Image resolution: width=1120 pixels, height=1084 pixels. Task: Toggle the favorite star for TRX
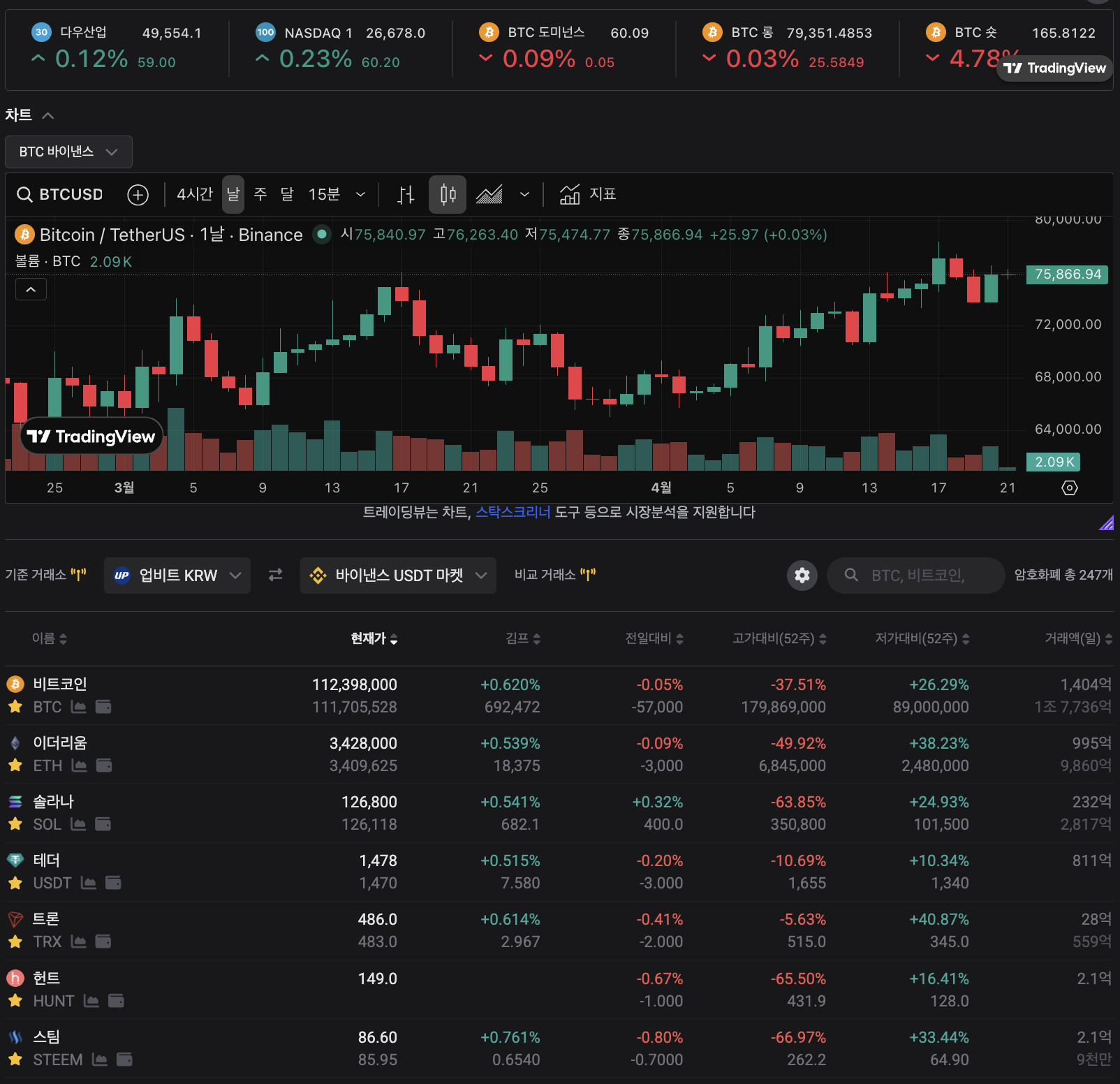click(15, 942)
